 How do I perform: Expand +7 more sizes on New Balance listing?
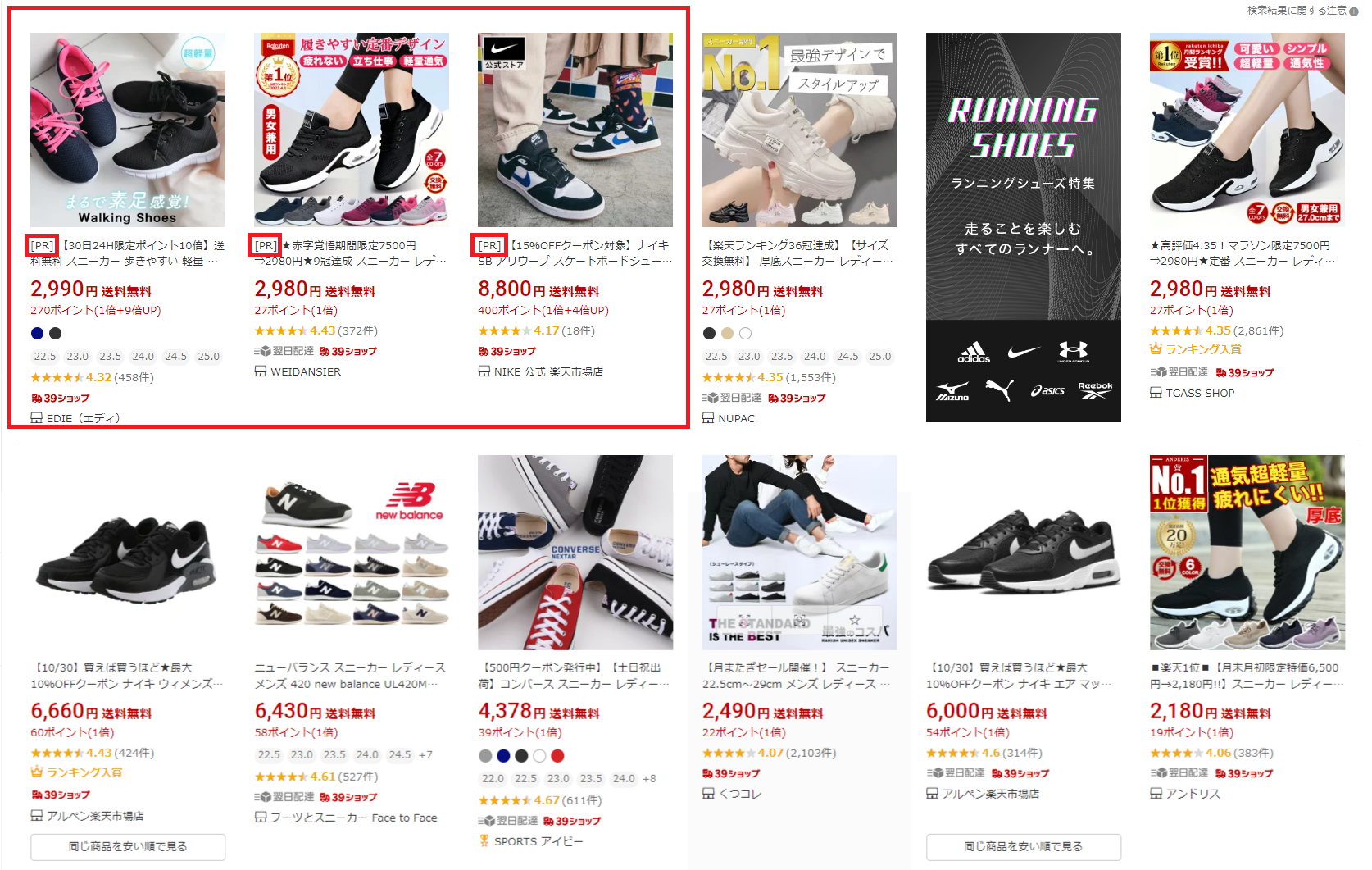[425, 755]
